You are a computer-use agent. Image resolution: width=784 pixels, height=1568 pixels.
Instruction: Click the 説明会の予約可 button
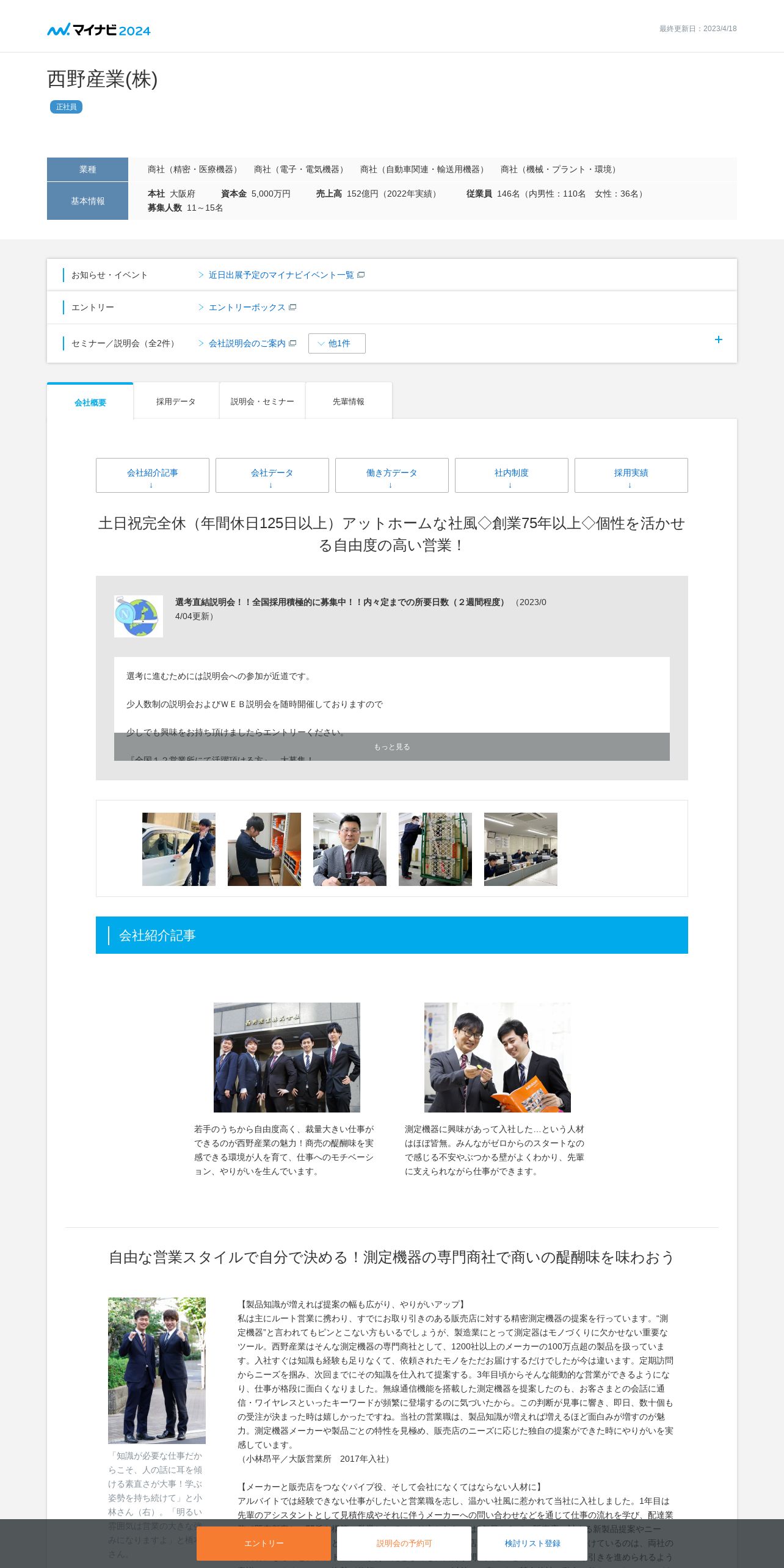[x=404, y=1544]
